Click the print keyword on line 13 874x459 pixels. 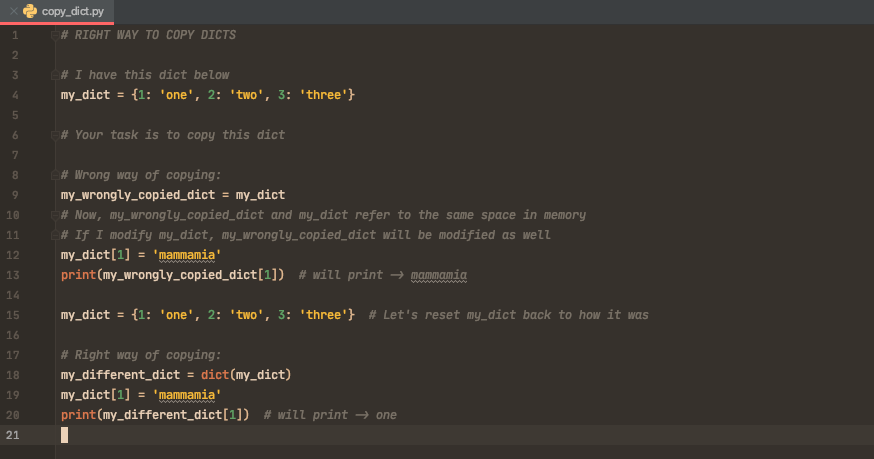(78, 276)
